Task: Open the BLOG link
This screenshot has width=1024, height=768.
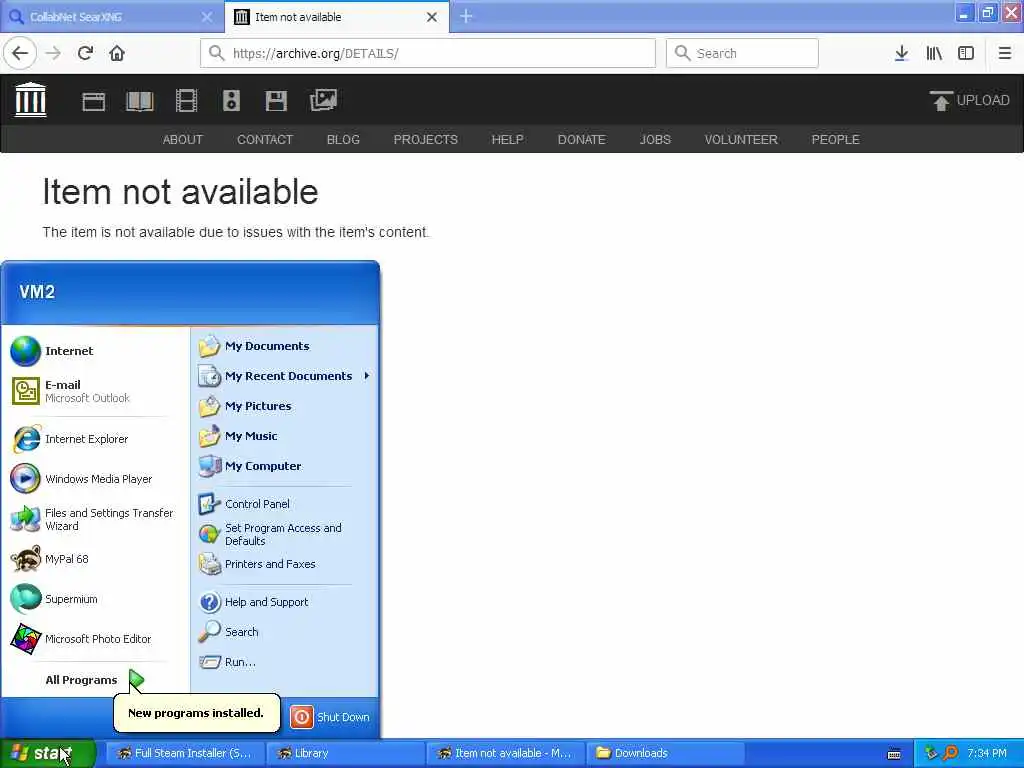Action: click(343, 139)
